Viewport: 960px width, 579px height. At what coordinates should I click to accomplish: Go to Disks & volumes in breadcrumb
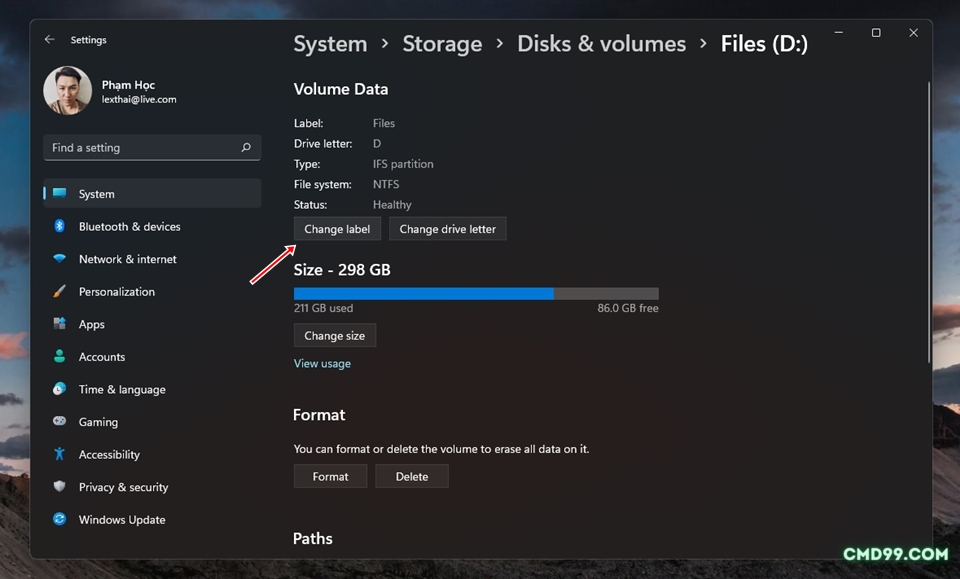coord(602,44)
